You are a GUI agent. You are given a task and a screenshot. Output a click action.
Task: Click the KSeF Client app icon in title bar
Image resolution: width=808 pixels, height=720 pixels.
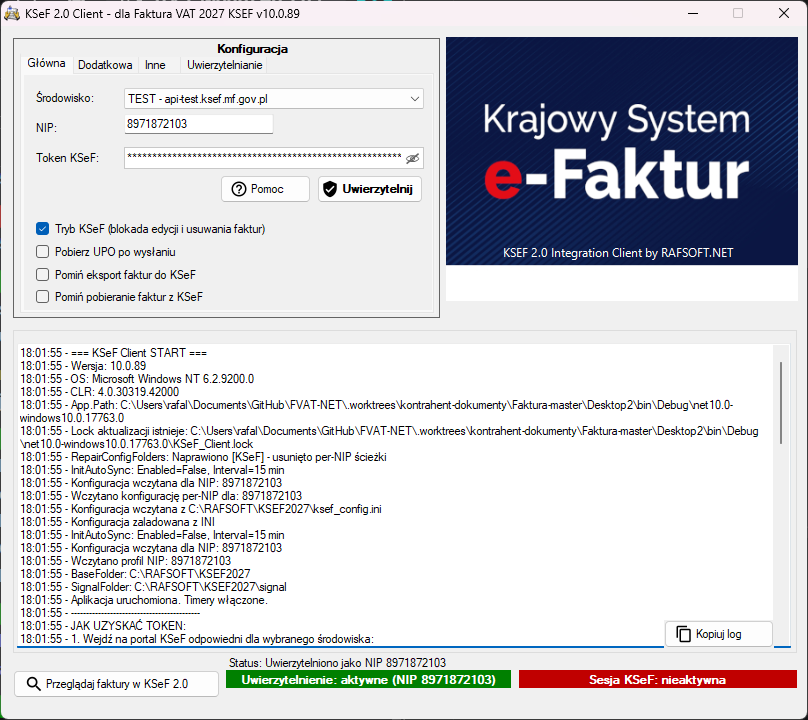(x=11, y=13)
